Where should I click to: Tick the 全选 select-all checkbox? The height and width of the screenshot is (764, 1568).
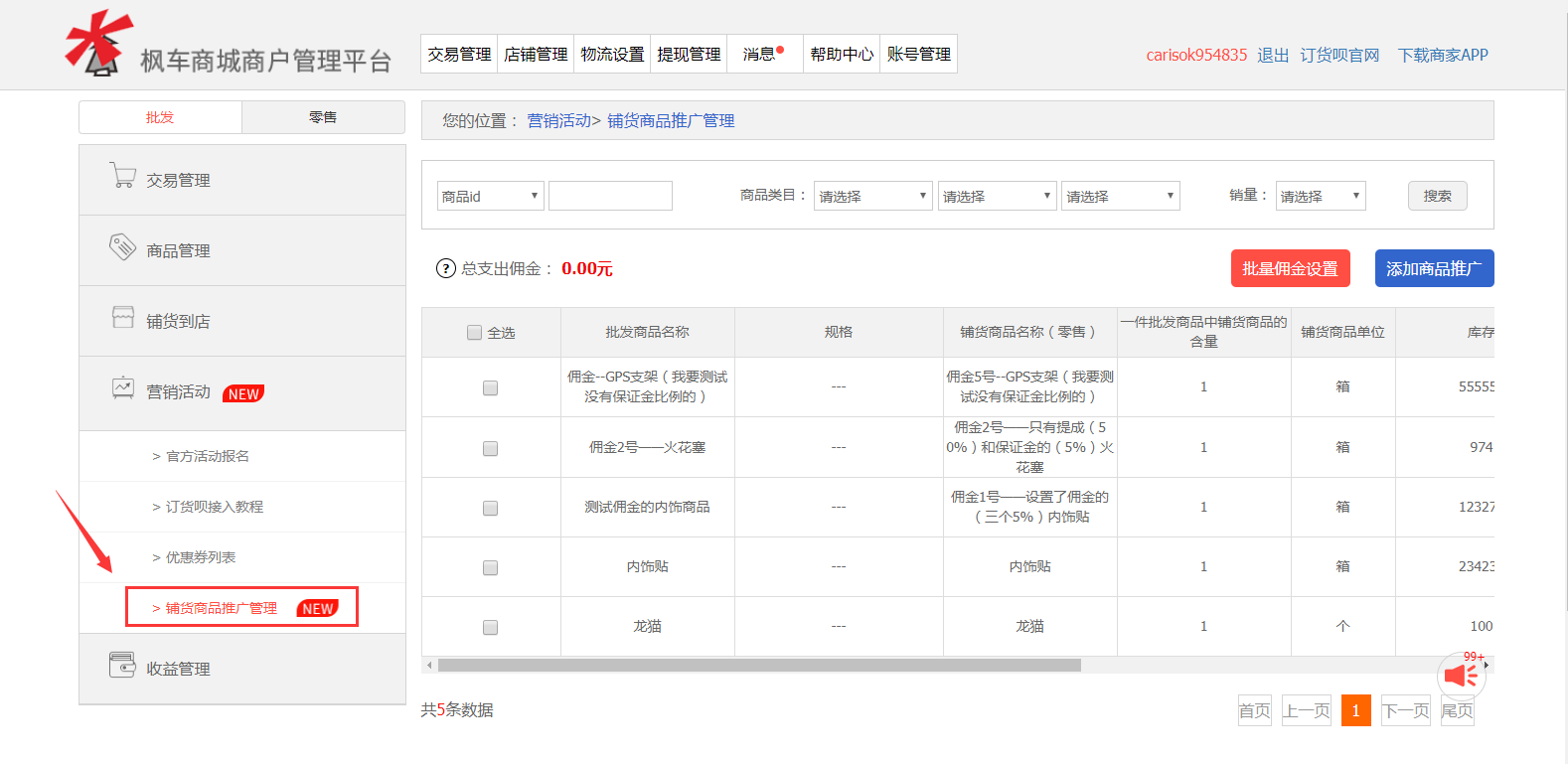[x=474, y=333]
